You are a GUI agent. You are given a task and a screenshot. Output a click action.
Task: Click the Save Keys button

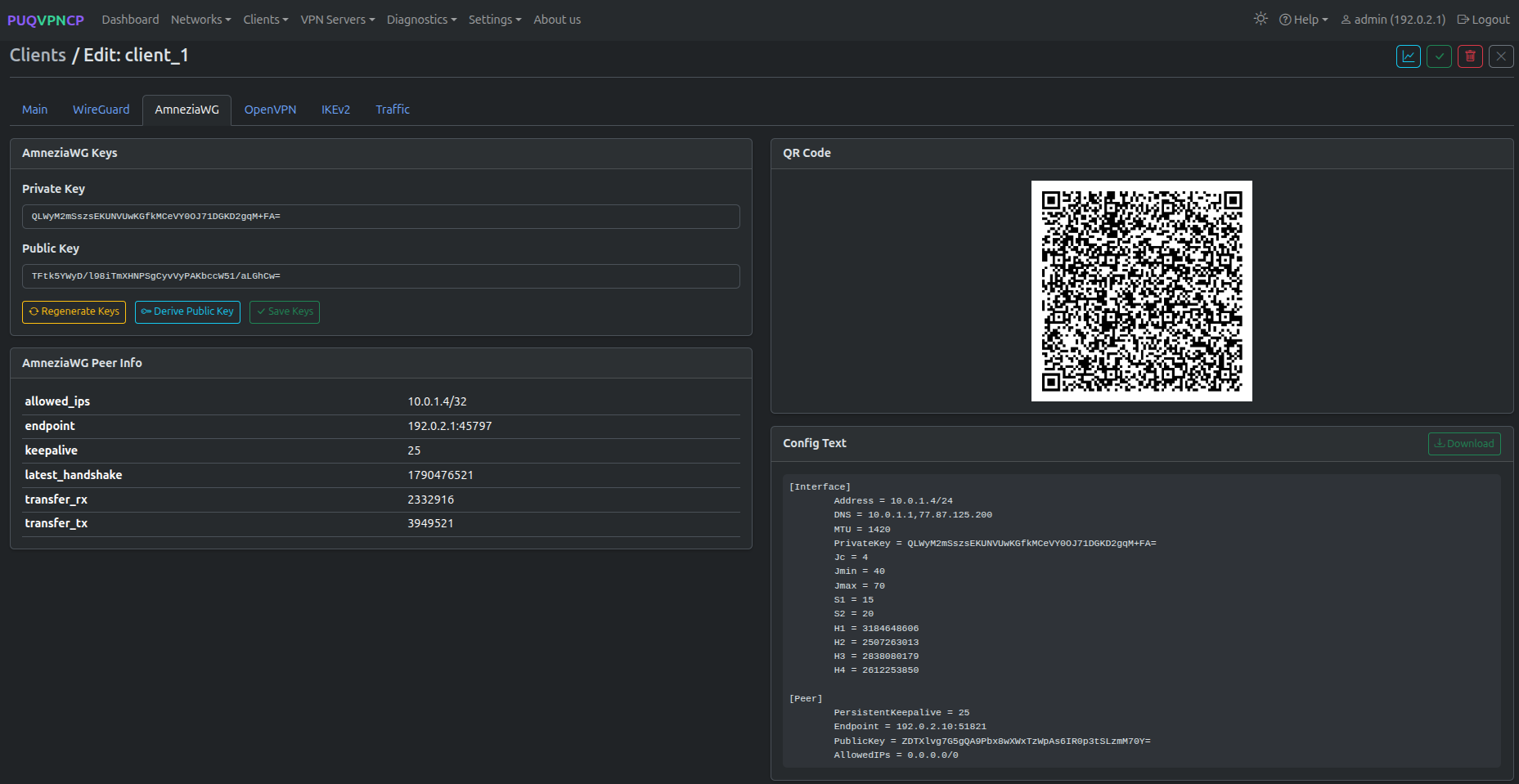coord(285,311)
